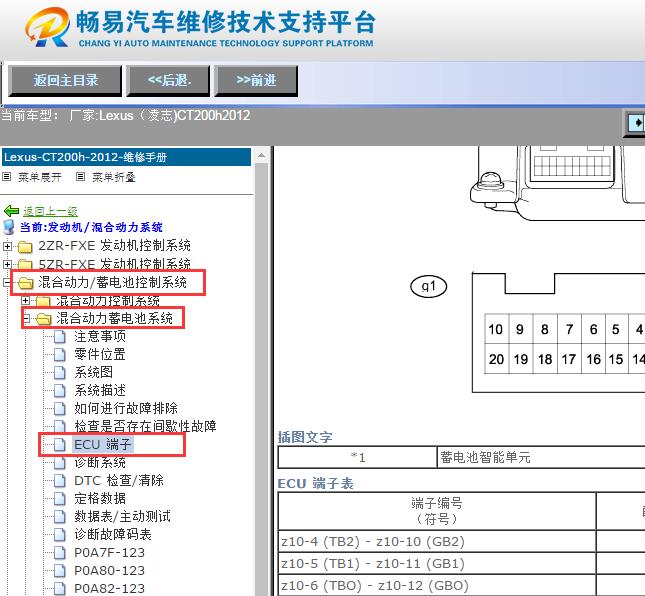Open the 诊断系统 page
The height and width of the screenshot is (596, 645).
(100, 463)
